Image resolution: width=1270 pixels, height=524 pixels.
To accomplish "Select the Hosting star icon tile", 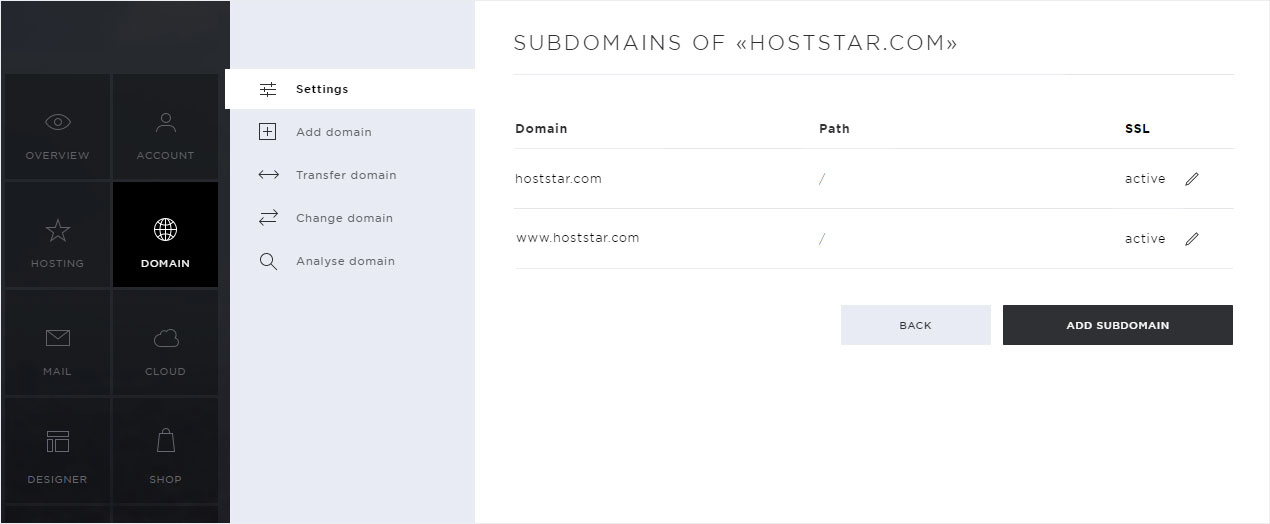I will 57,234.
